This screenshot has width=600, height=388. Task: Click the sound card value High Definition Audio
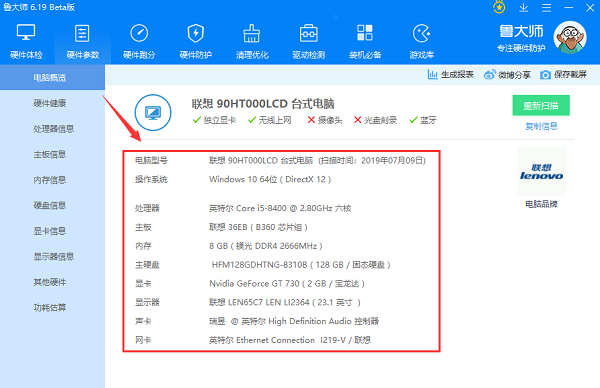pos(294,321)
